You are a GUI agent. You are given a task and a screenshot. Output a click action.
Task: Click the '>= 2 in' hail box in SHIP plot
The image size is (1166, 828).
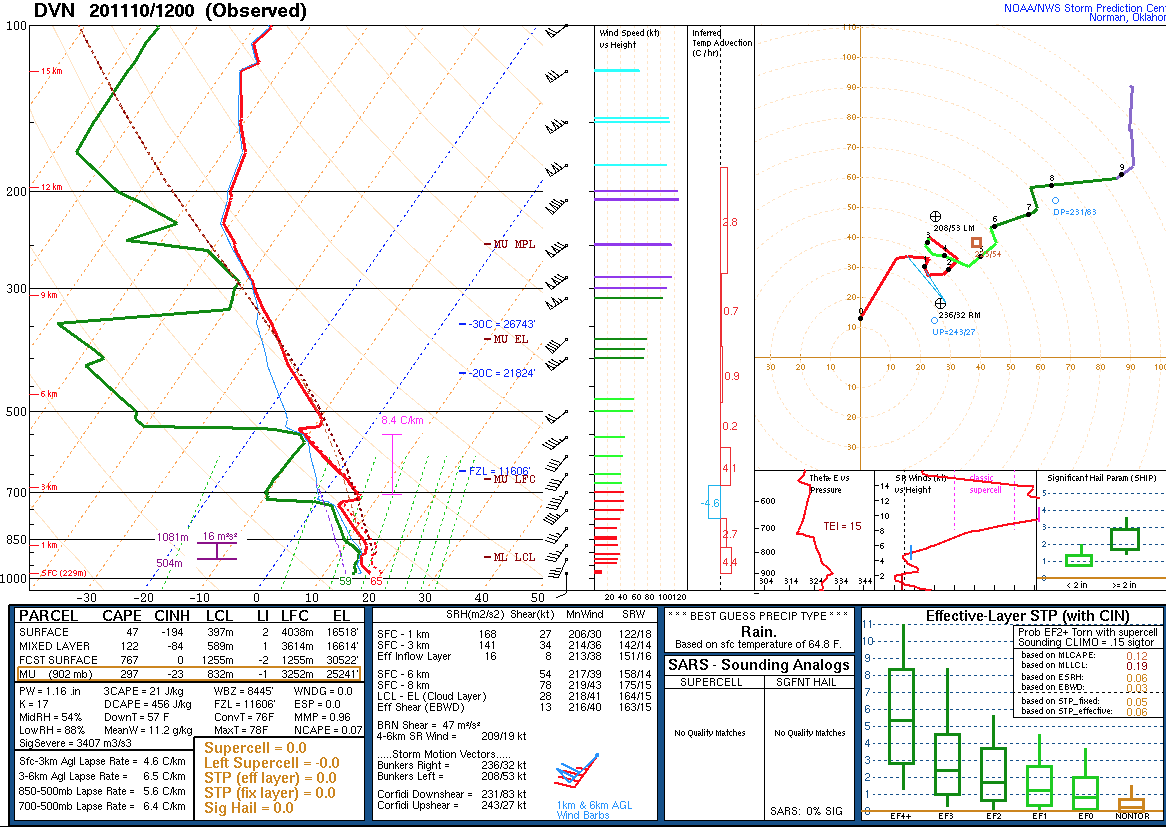(1125, 539)
